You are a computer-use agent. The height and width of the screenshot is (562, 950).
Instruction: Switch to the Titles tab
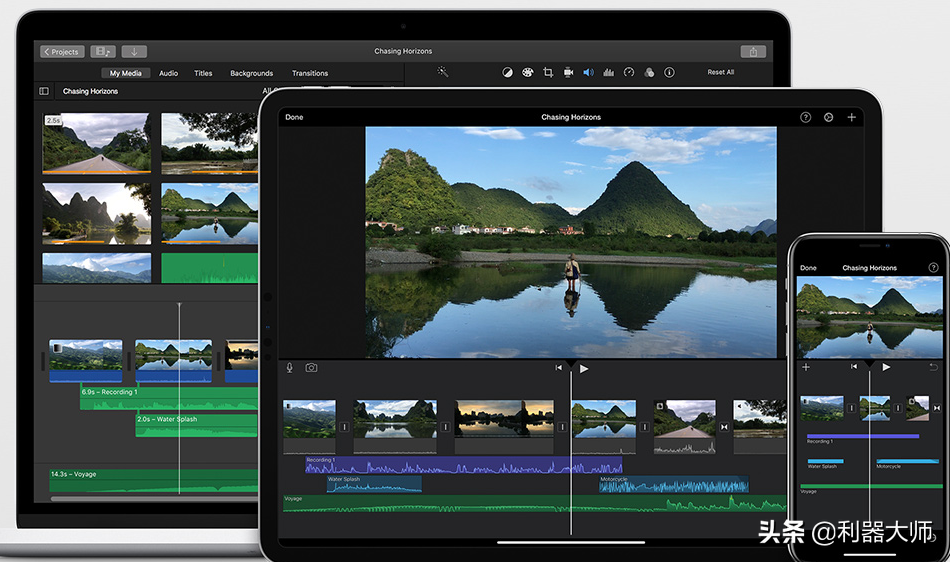[203, 73]
